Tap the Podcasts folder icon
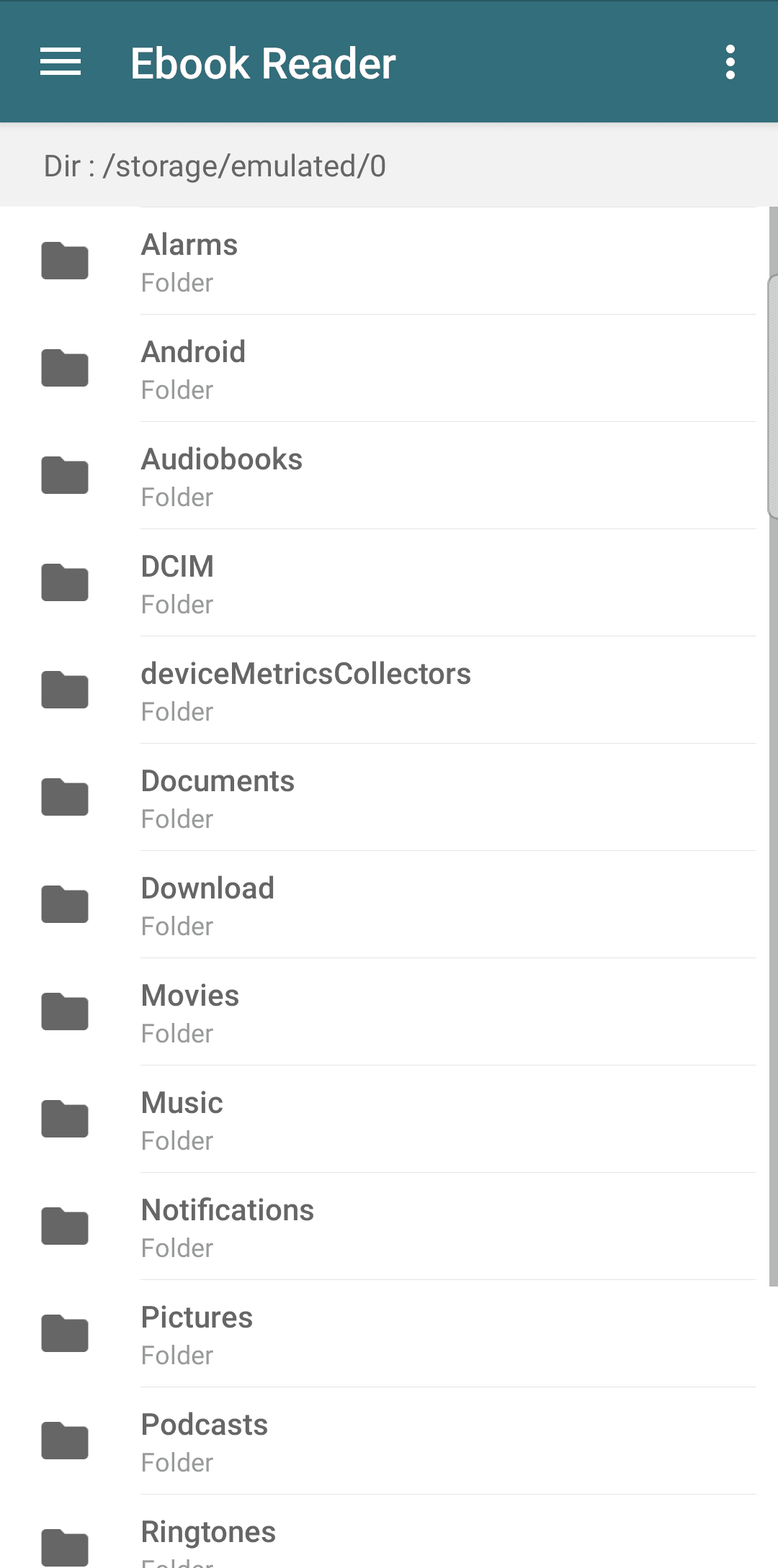 pyautogui.click(x=65, y=1441)
